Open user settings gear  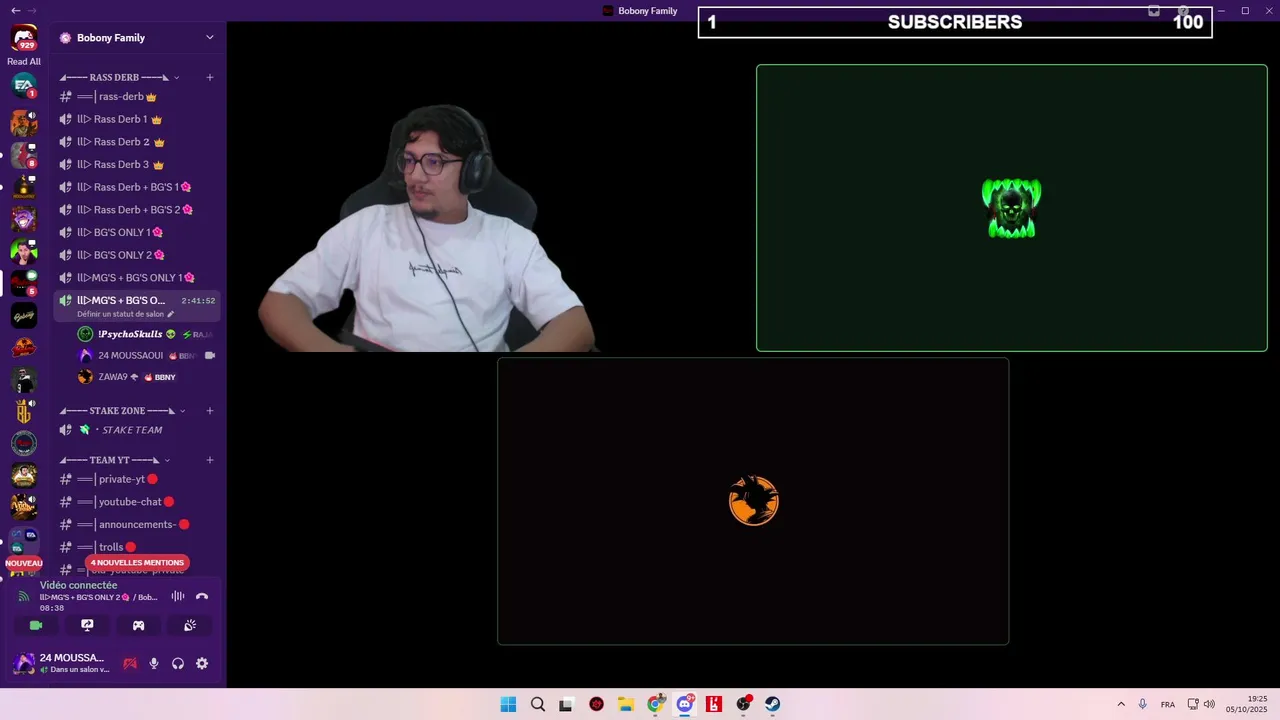point(202,663)
